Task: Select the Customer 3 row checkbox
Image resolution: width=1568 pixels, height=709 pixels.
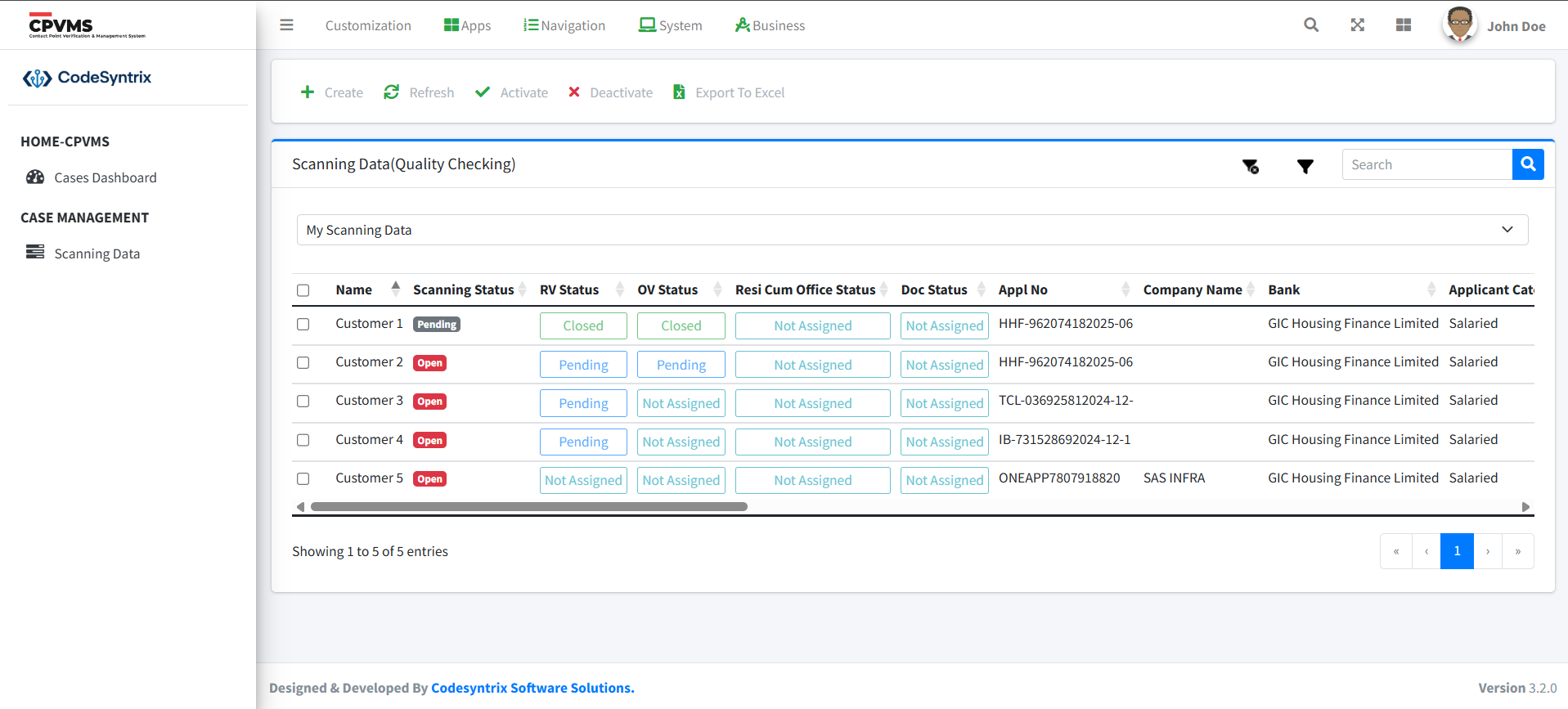Action: [x=303, y=402]
